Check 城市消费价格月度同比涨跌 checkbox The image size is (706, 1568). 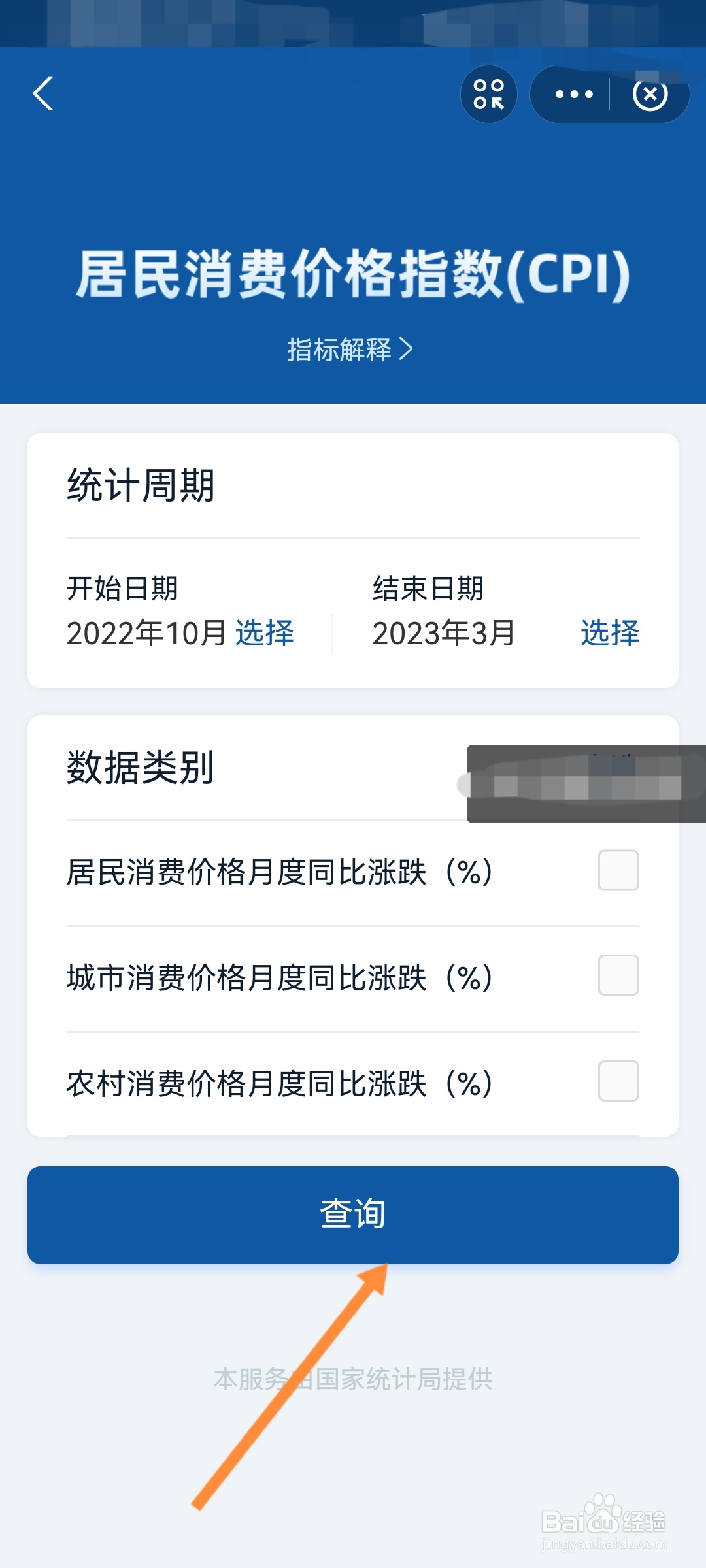[x=618, y=975]
